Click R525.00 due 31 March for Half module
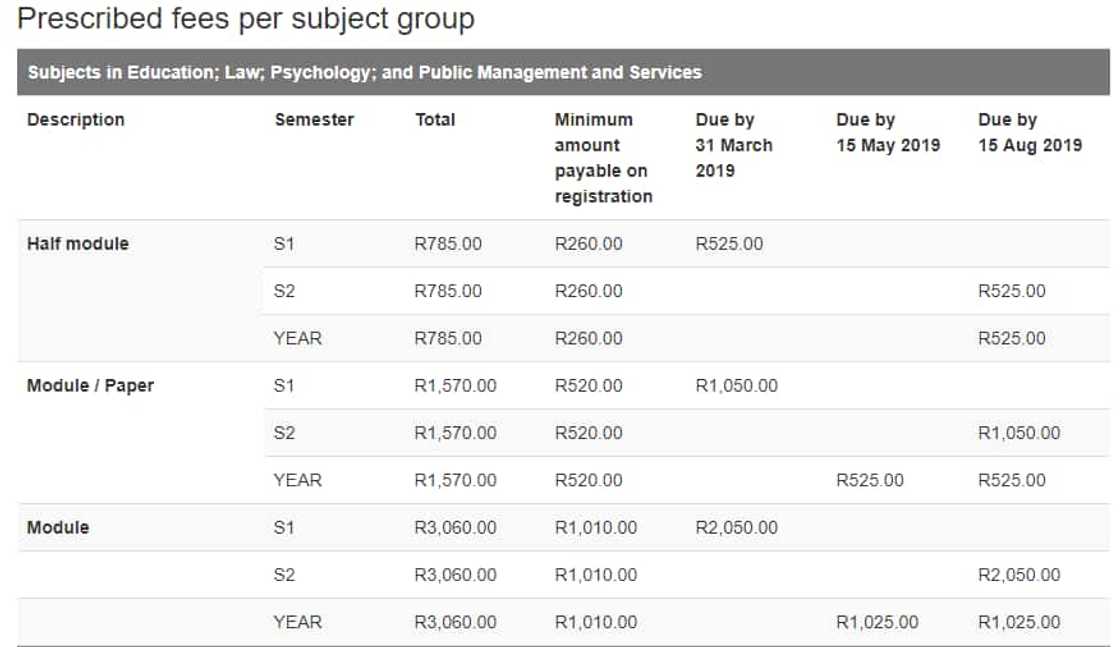1120x647 pixels. point(729,244)
